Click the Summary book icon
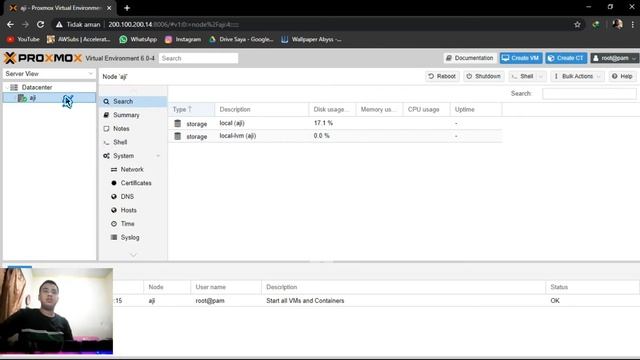This screenshot has width=640, height=360. click(x=106, y=115)
